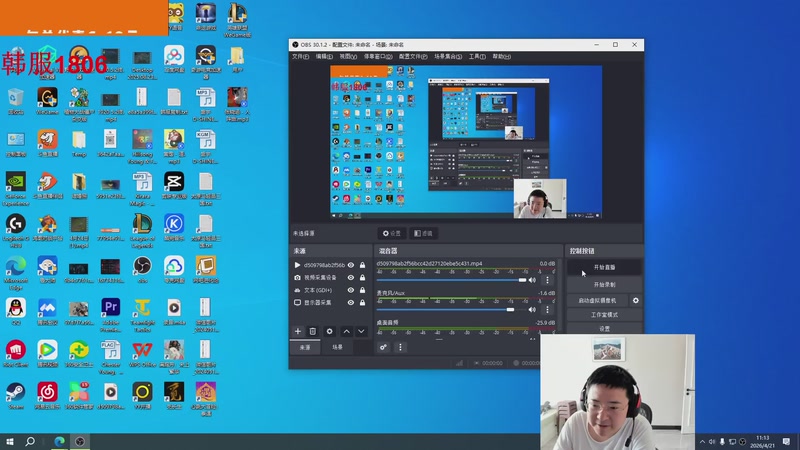This screenshot has width=800, height=450.
Task: Open taskbar search magnifier
Action: tap(30, 441)
